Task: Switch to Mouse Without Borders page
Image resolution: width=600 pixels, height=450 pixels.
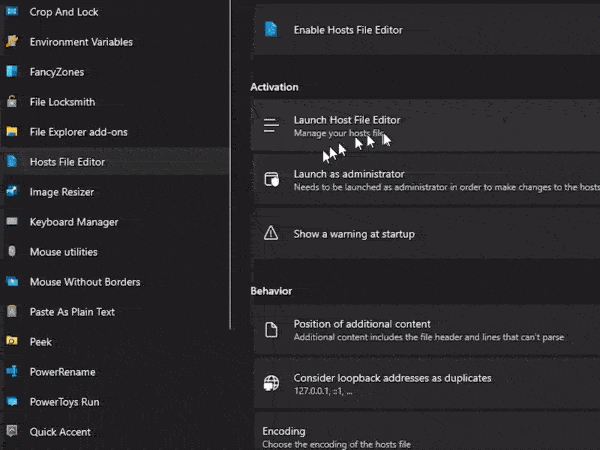Action: (x=115, y=282)
